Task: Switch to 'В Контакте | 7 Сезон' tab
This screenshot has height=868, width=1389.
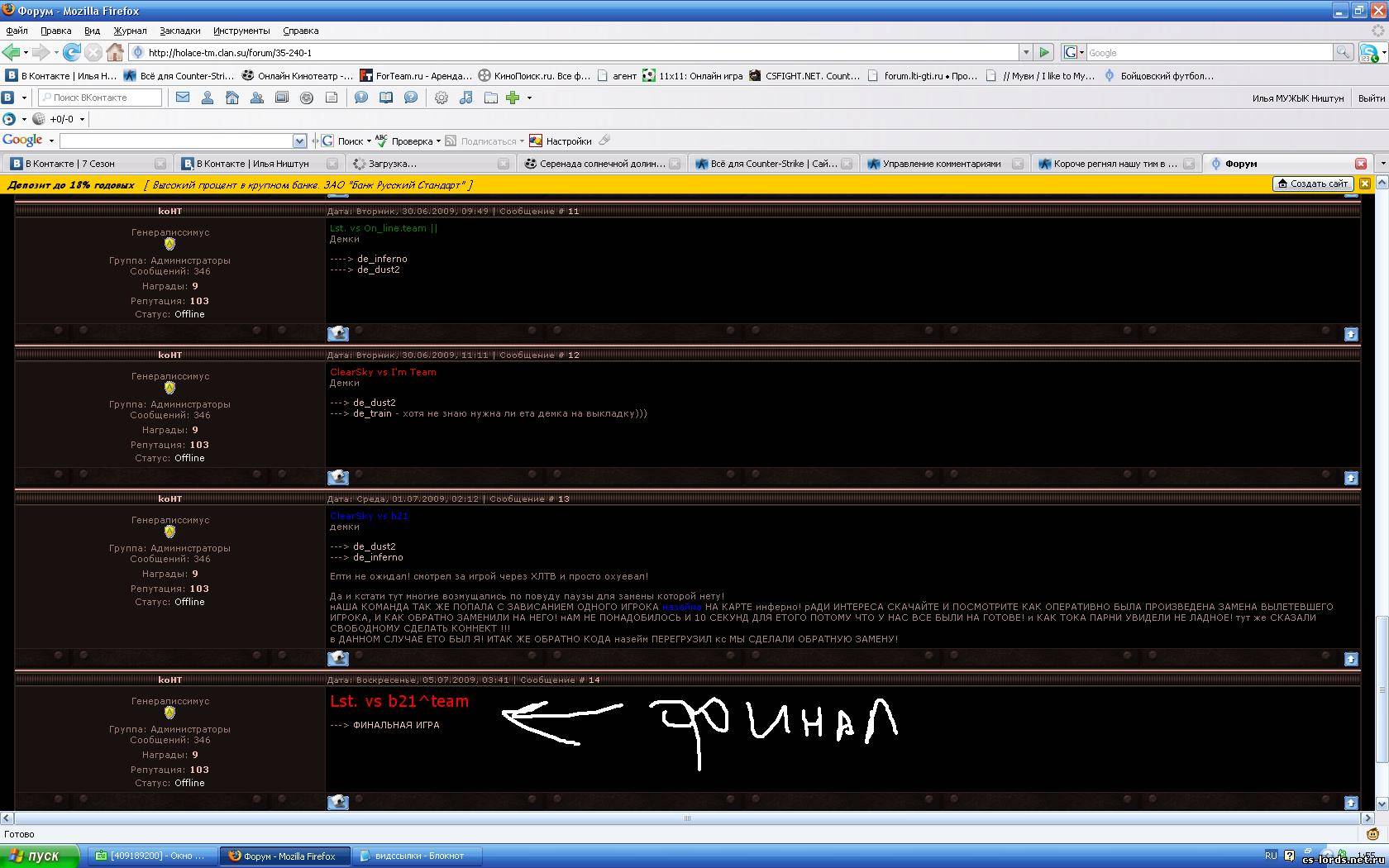Action: (87, 164)
